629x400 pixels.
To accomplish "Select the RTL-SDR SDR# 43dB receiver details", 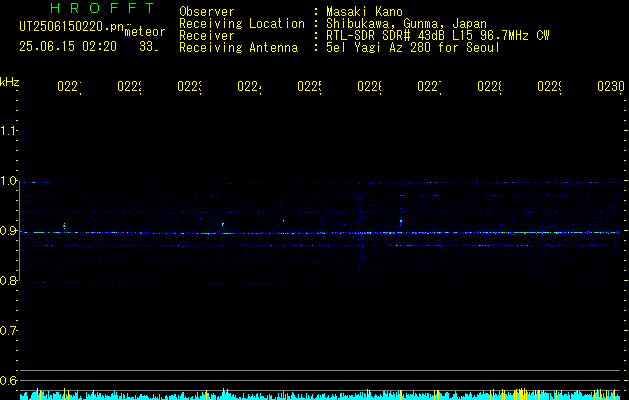I will [x=438, y=36].
